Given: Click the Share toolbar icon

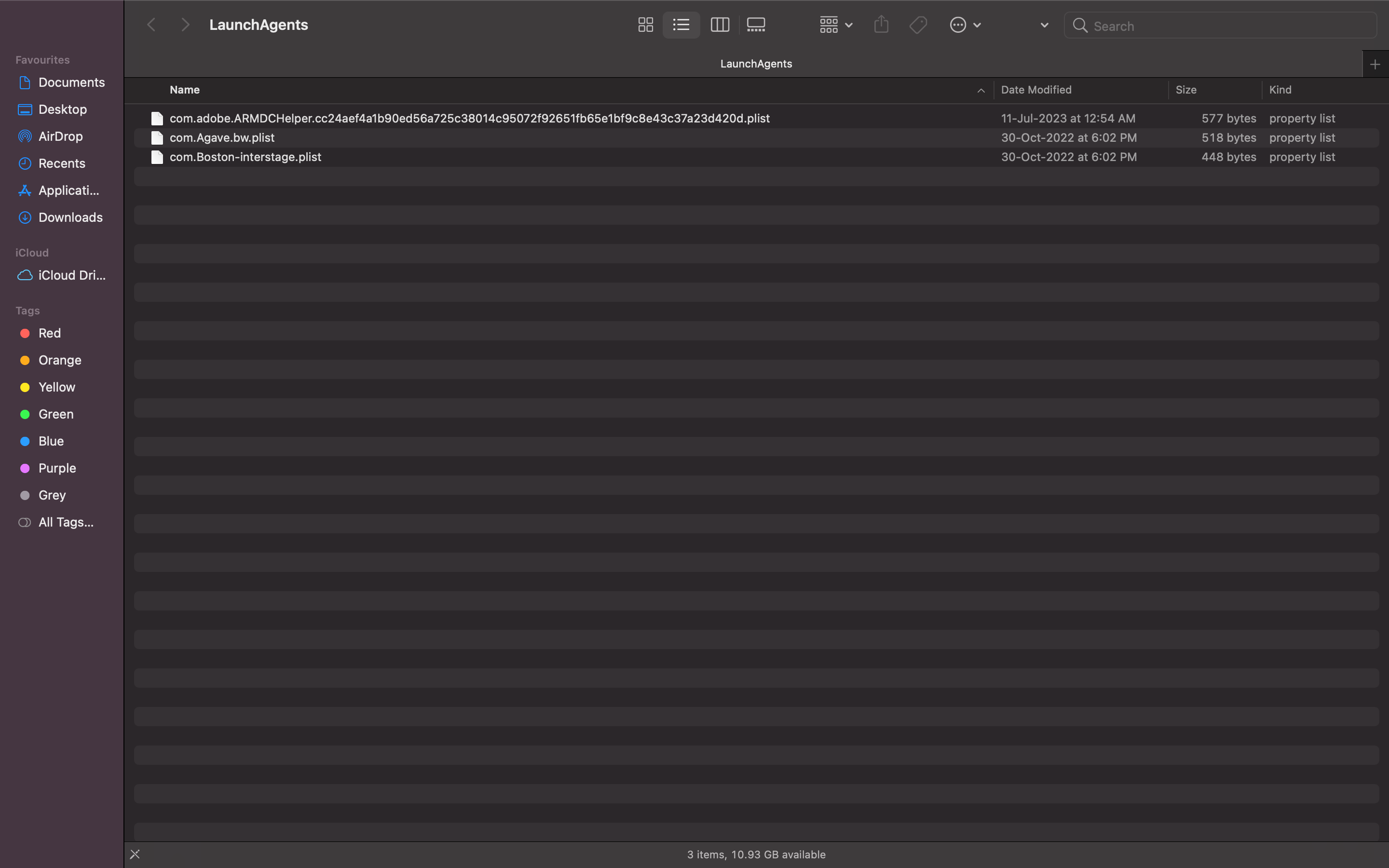Looking at the screenshot, I should pyautogui.click(x=881, y=25).
